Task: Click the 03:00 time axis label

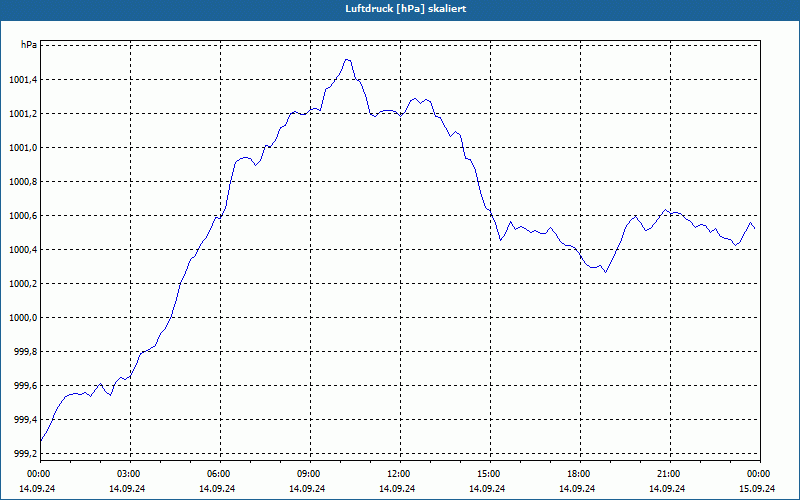Action: (x=131, y=474)
